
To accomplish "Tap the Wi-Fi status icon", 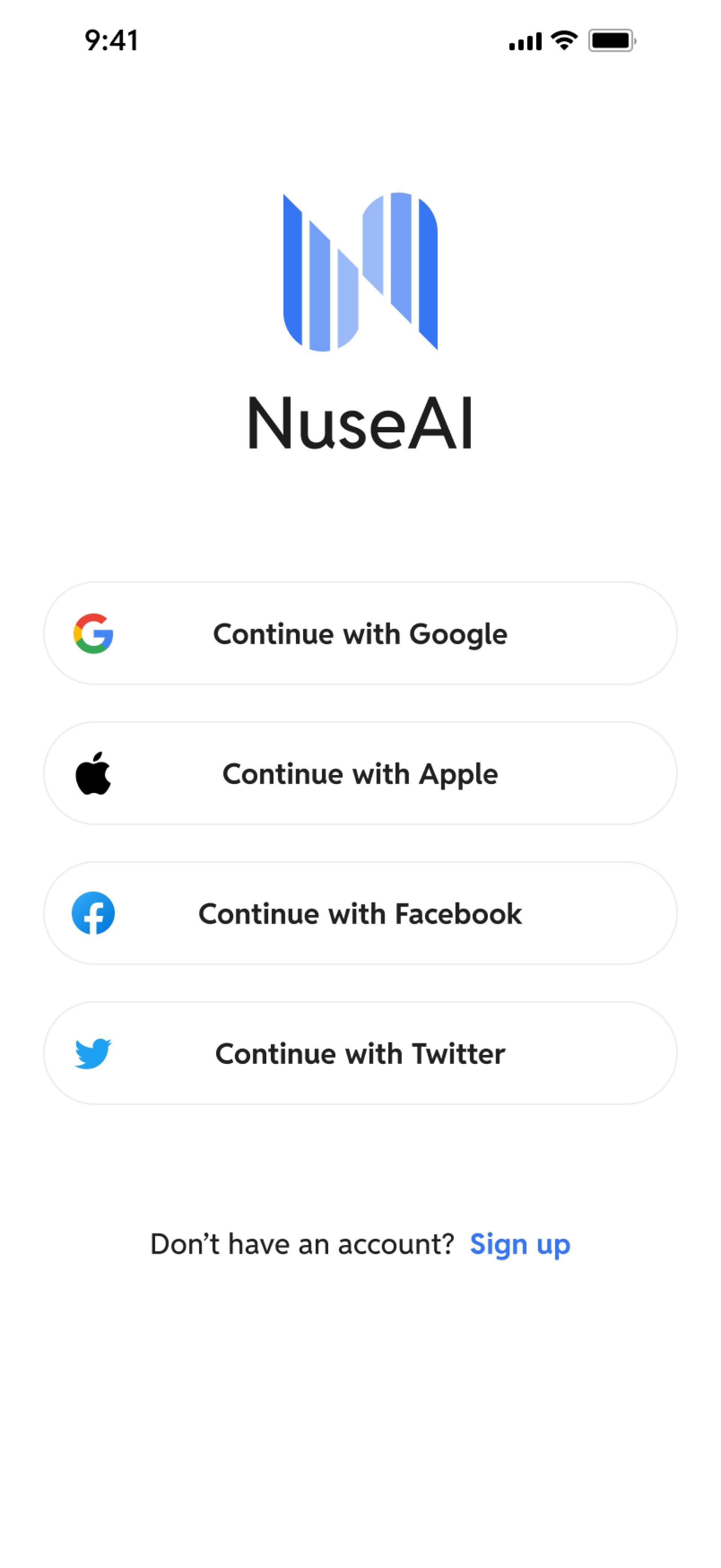I will tap(564, 41).
